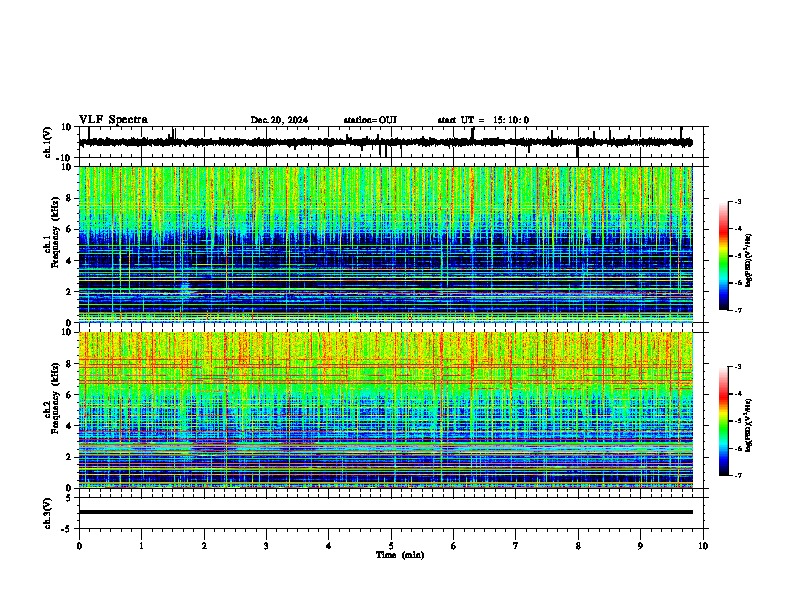Click the "ch.2 Frequency (kHz)" axis label
This screenshot has width=792, height=612.
(x=52, y=397)
